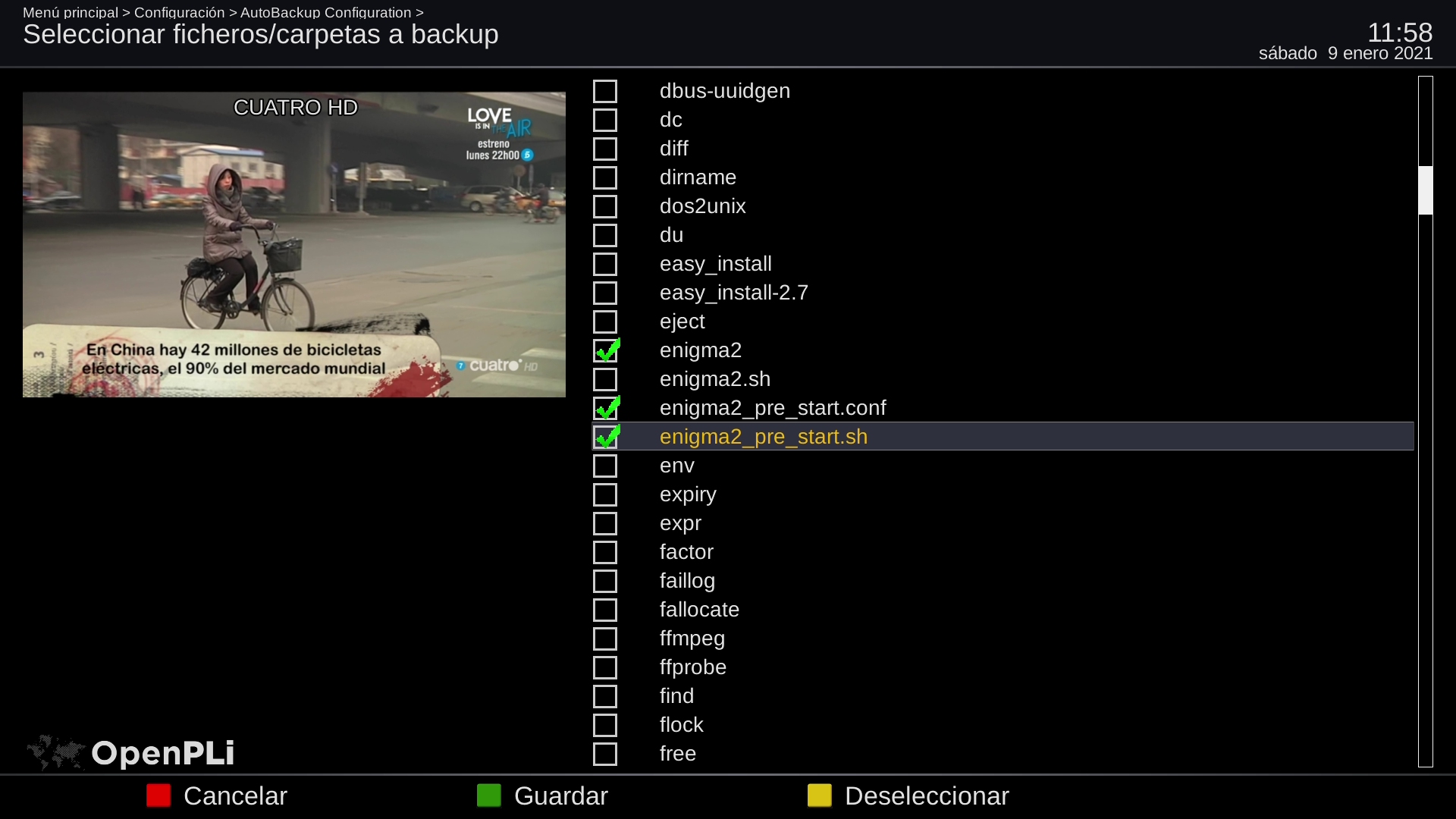This screenshot has height=819, width=1456.
Task: Toggle the highlighted enigma2_pre_start.sh checkbox
Action: [x=606, y=437]
